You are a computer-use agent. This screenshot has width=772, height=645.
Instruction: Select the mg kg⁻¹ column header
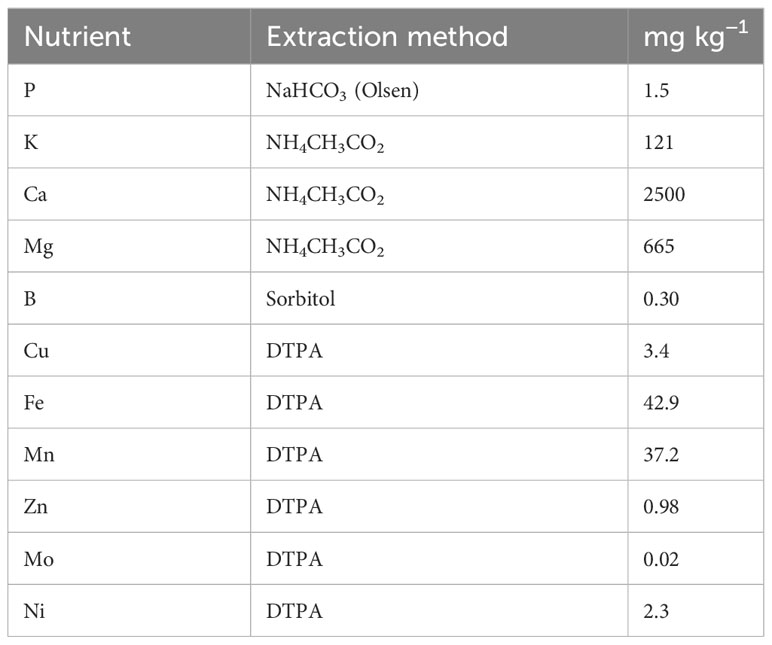coord(696,36)
